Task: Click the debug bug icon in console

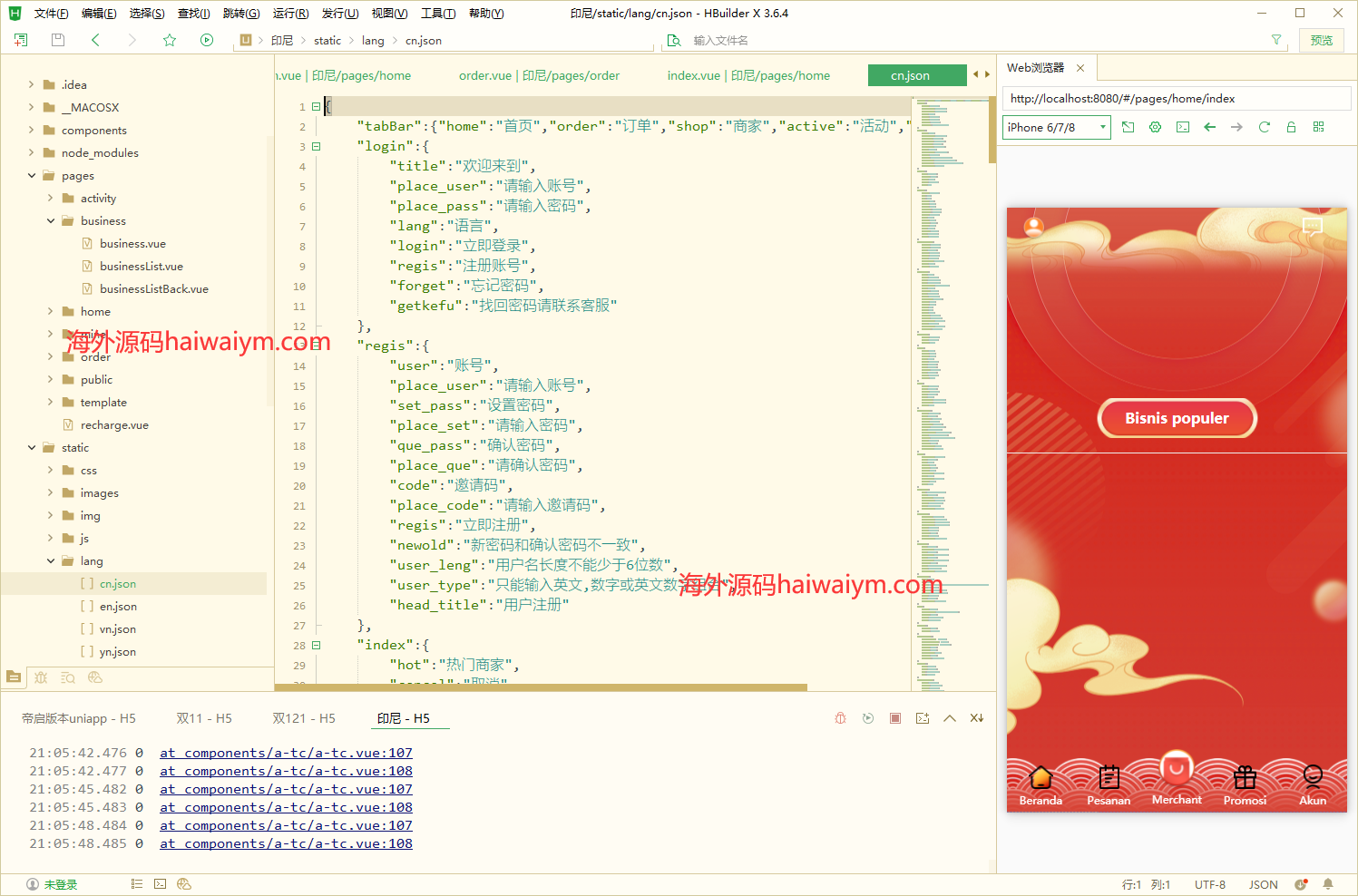Action: coord(841,718)
